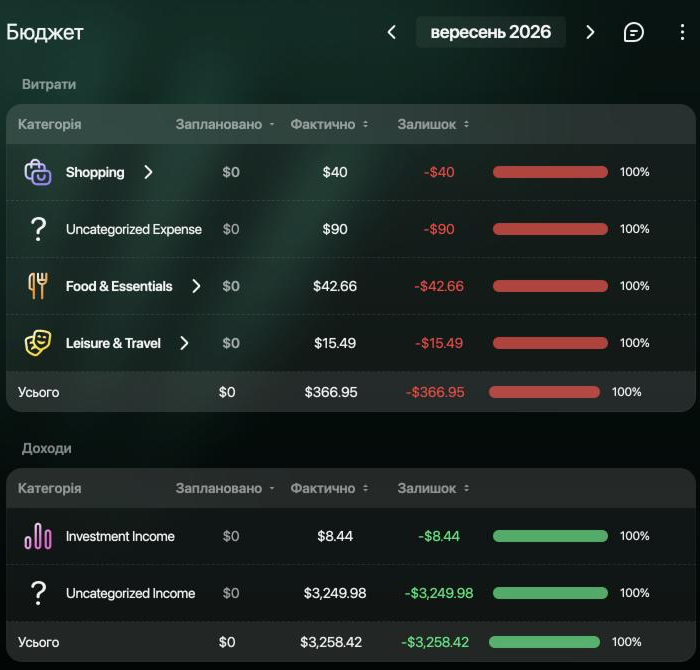Open the Leisure & Travel category
Screen dimensions: 700x670
point(113,343)
